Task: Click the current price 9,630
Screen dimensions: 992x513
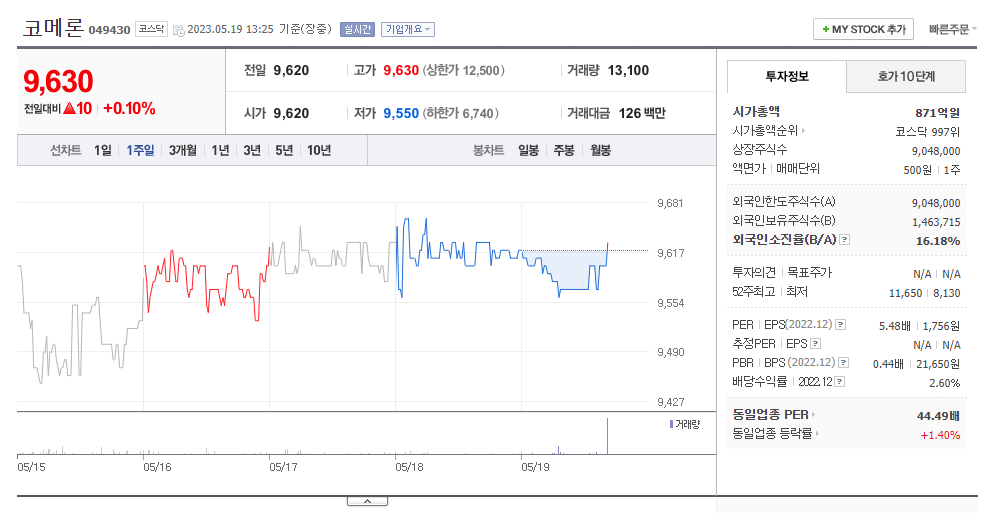Action: pos(58,81)
